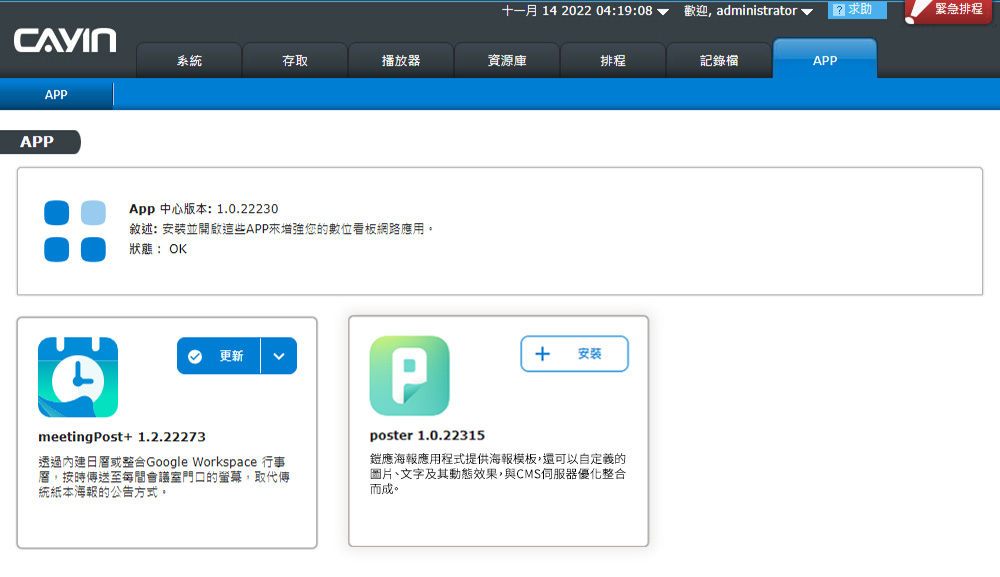Expand the date and time dropdown

663,12
